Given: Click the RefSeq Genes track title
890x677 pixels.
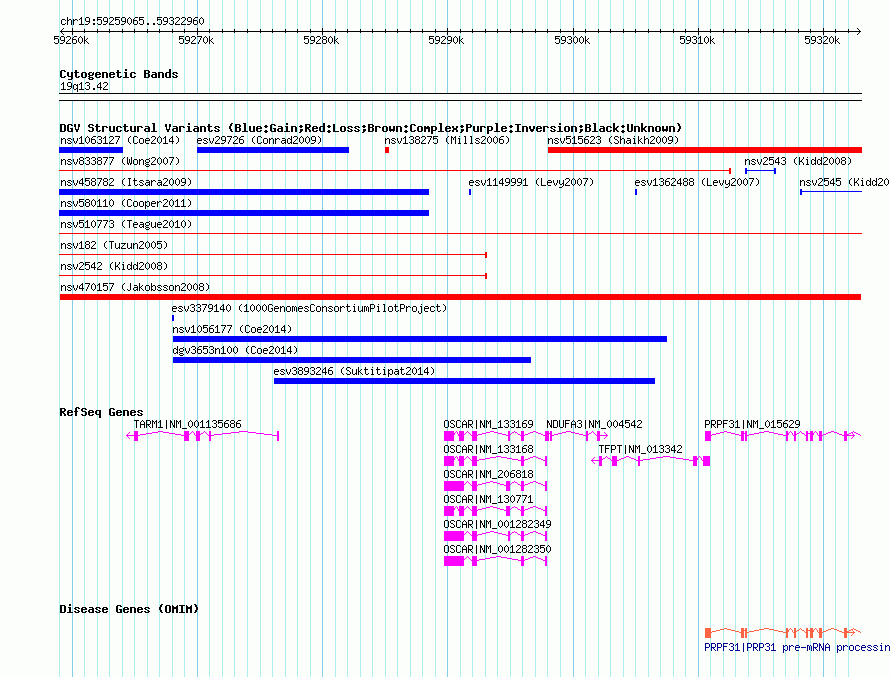Looking at the screenshot, I should pos(101,412).
